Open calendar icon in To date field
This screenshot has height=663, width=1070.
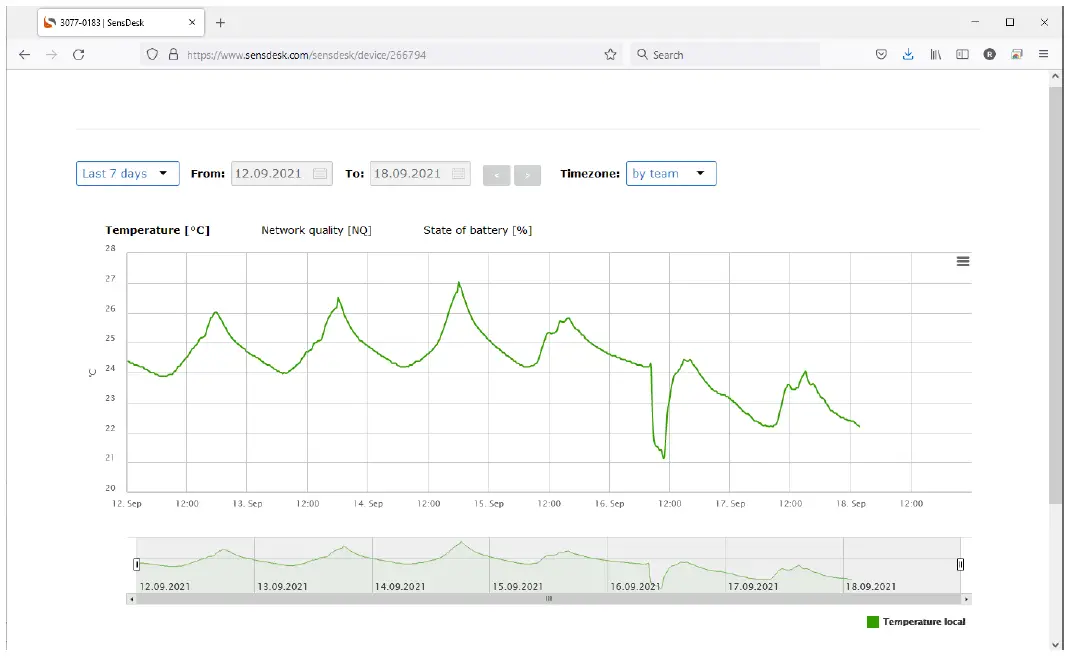[458, 174]
